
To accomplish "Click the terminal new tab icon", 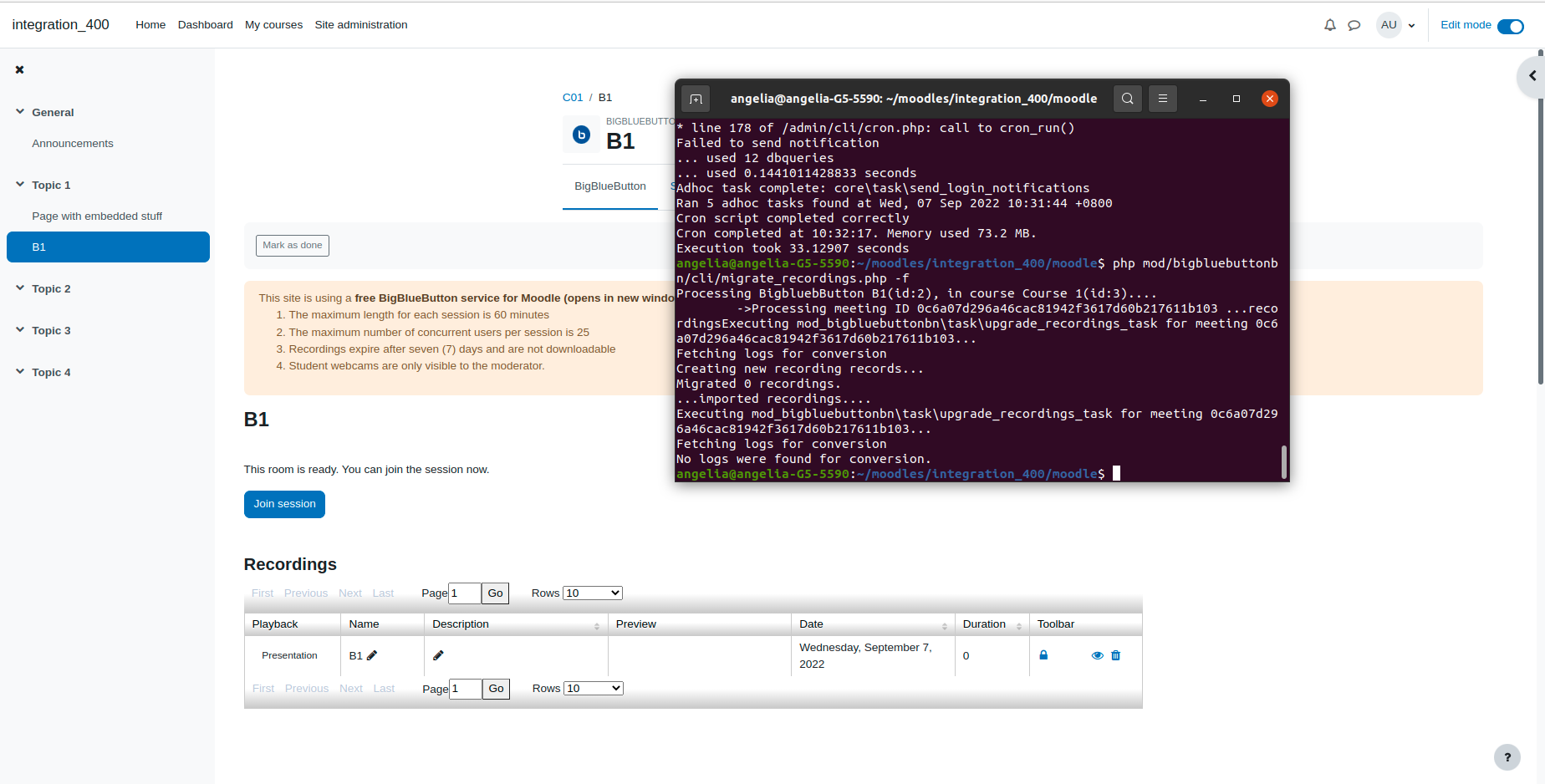I will click(x=696, y=99).
